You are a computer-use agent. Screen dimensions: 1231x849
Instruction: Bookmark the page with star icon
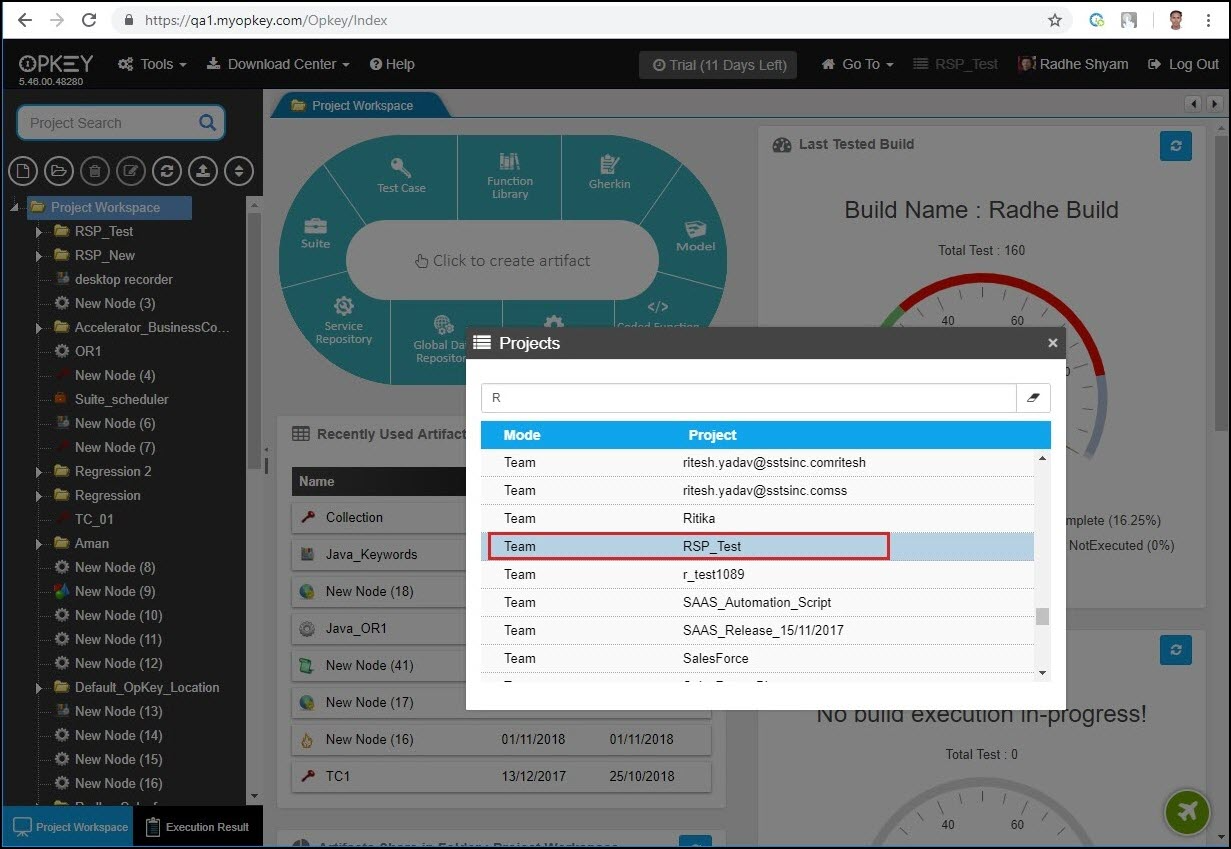point(1055,20)
